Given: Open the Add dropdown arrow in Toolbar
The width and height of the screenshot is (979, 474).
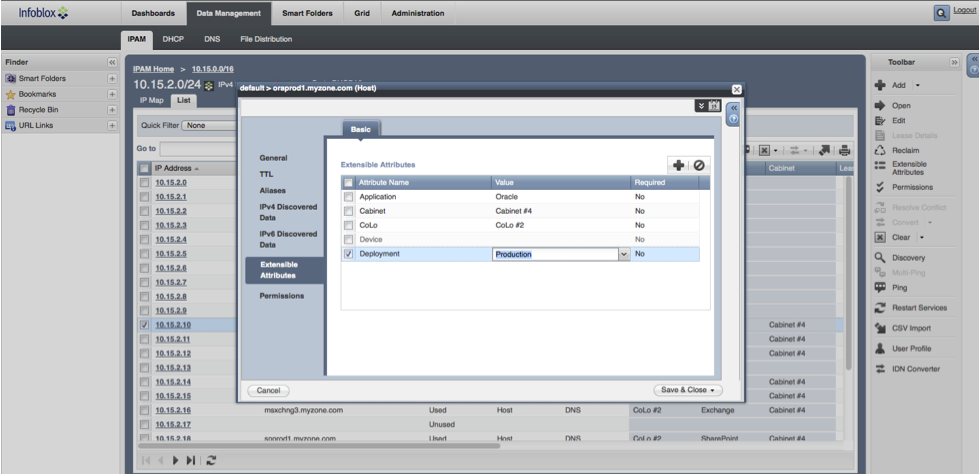Looking at the screenshot, I should click(x=917, y=85).
